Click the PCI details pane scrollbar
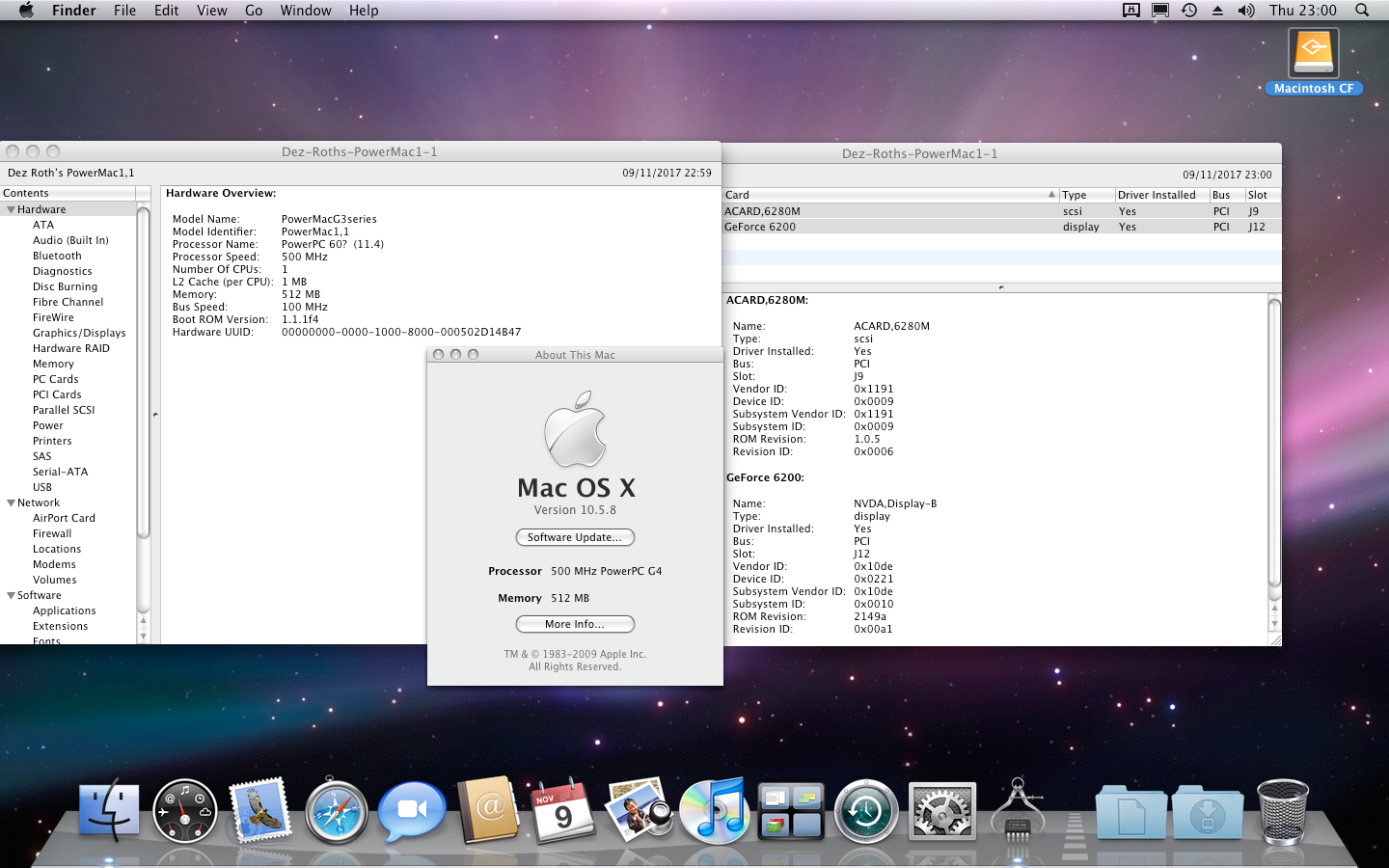The image size is (1389, 868). pyautogui.click(x=1274, y=442)
